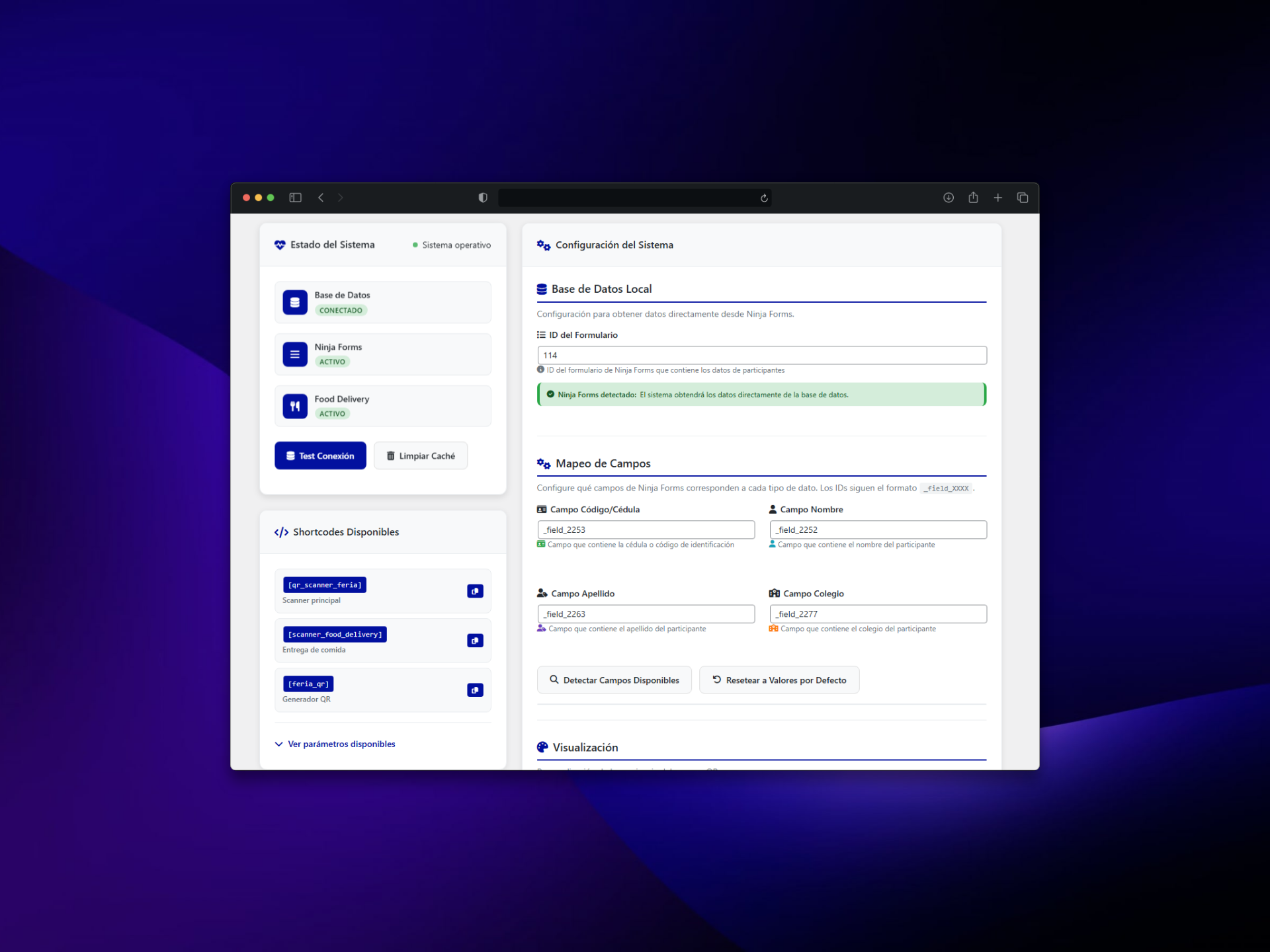This screenshot has height=952, width=1270.
Task: Show the browser tab overview
Action: [1023, 198]
